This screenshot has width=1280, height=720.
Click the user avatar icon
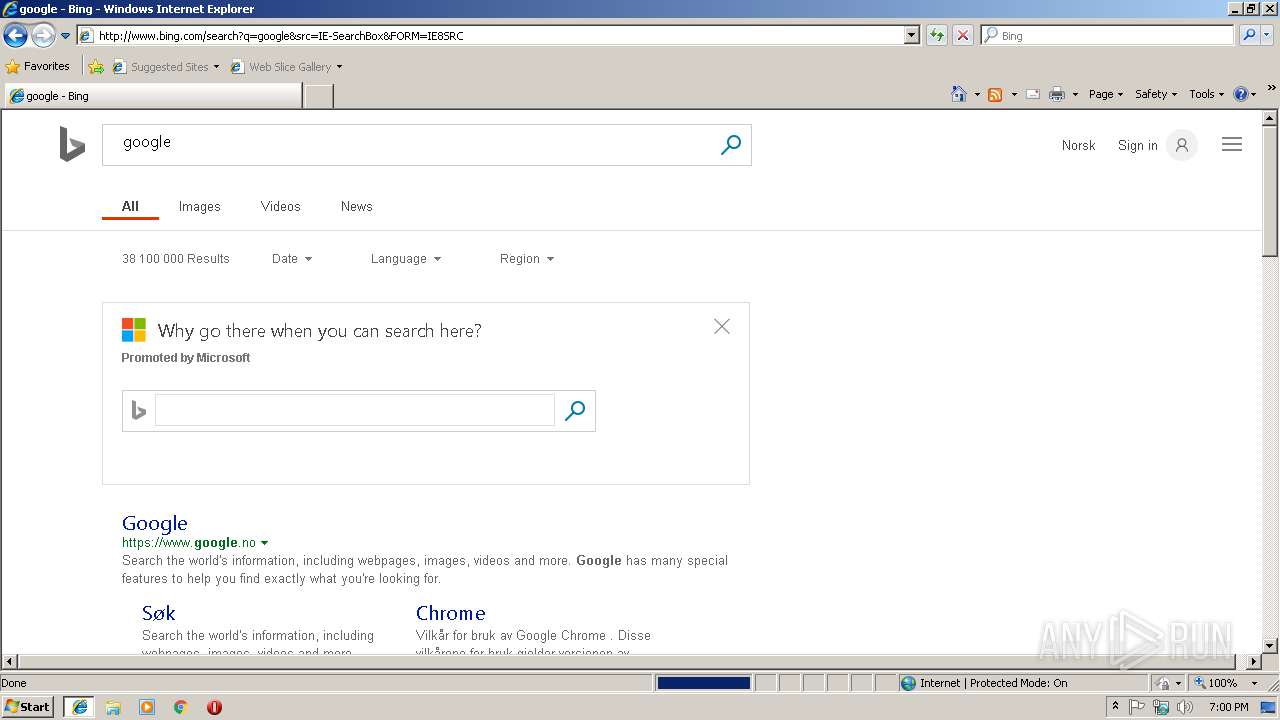pos(1182,145)
